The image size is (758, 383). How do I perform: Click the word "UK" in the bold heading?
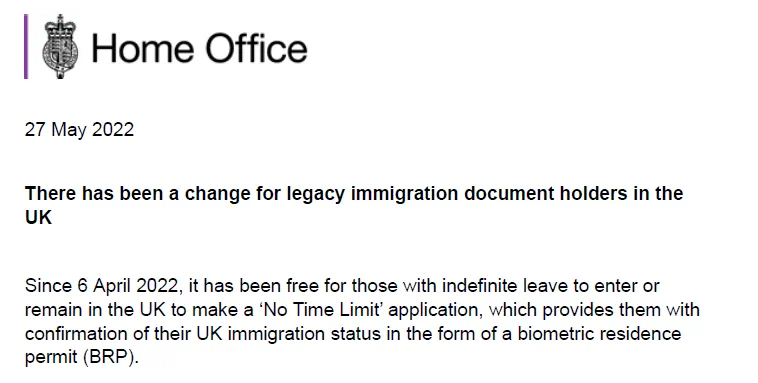38,217
